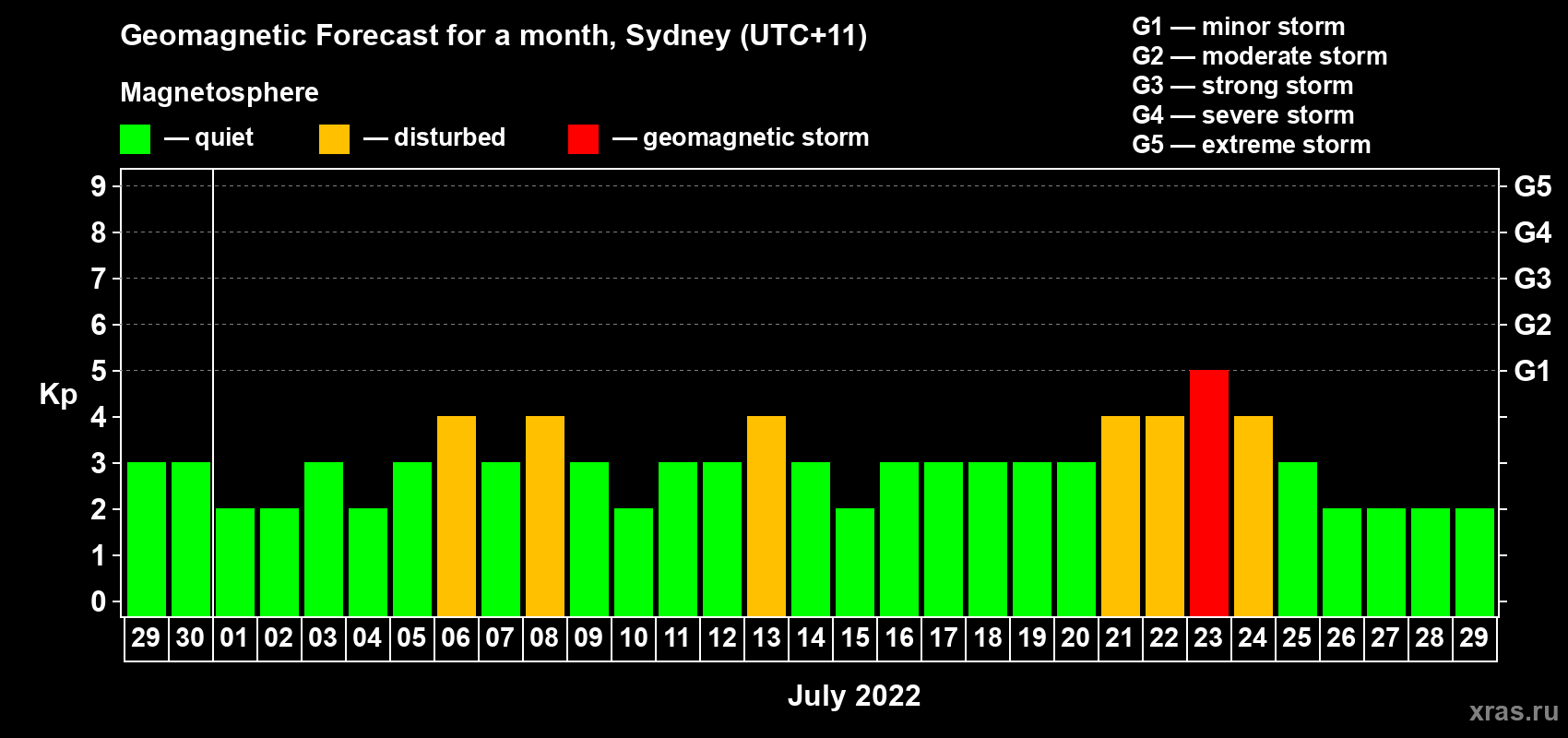Image resolution: width=1568 pixels, height=738 pixels.
Task: Click the 'G3 — strong storm' legend text
Action: coord(1243,86)
